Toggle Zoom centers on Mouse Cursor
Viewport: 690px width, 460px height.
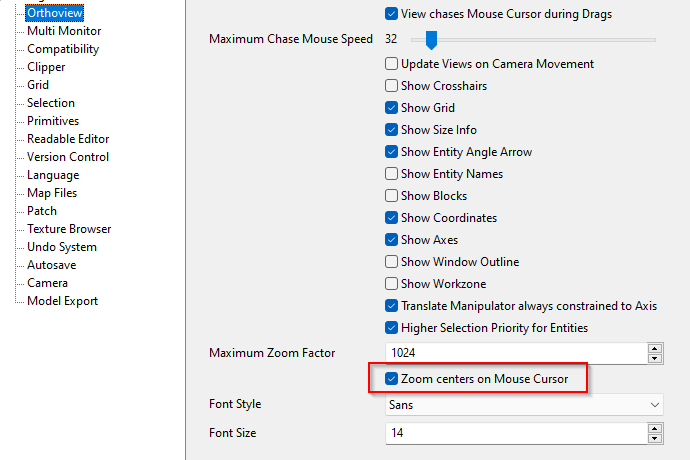[392, 379]
